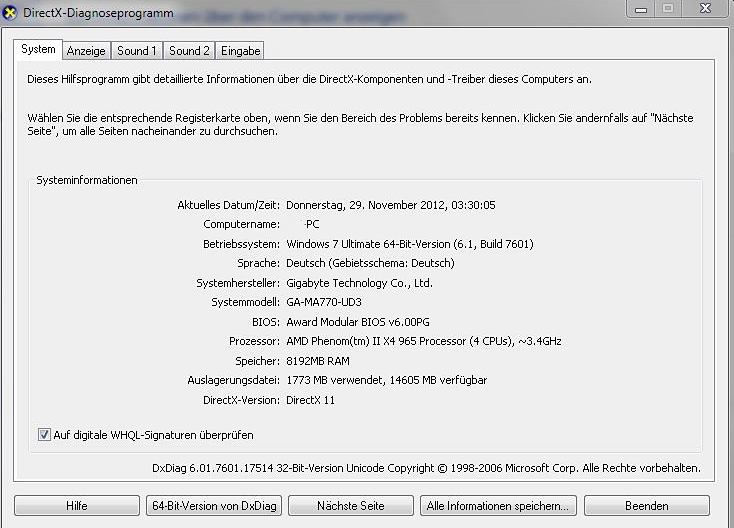734x528 pixels.
Task: Click the 'Prozessor:' label
Action: click(255, 341)
